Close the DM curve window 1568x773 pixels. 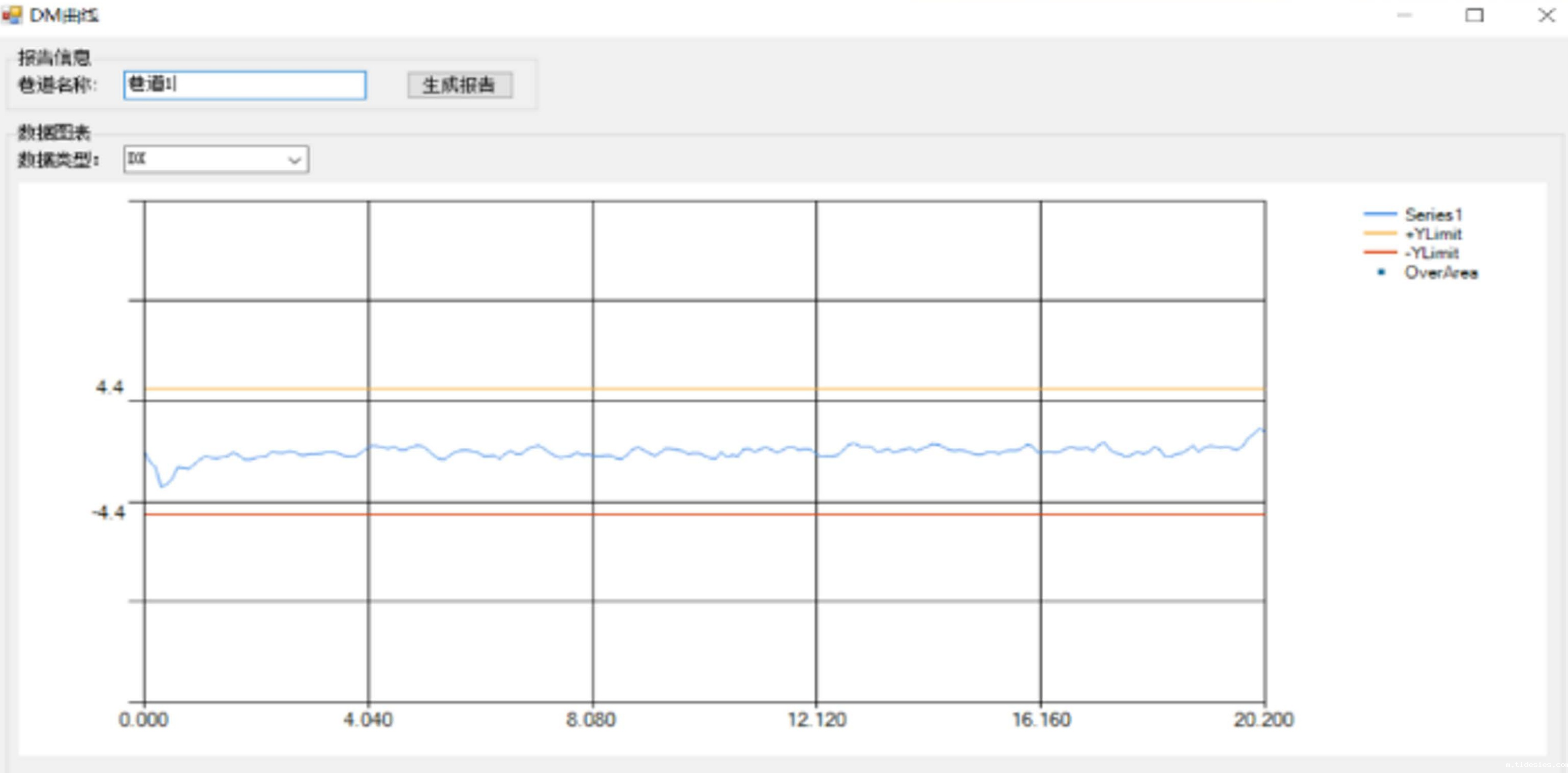click(x=1546, y=15)
